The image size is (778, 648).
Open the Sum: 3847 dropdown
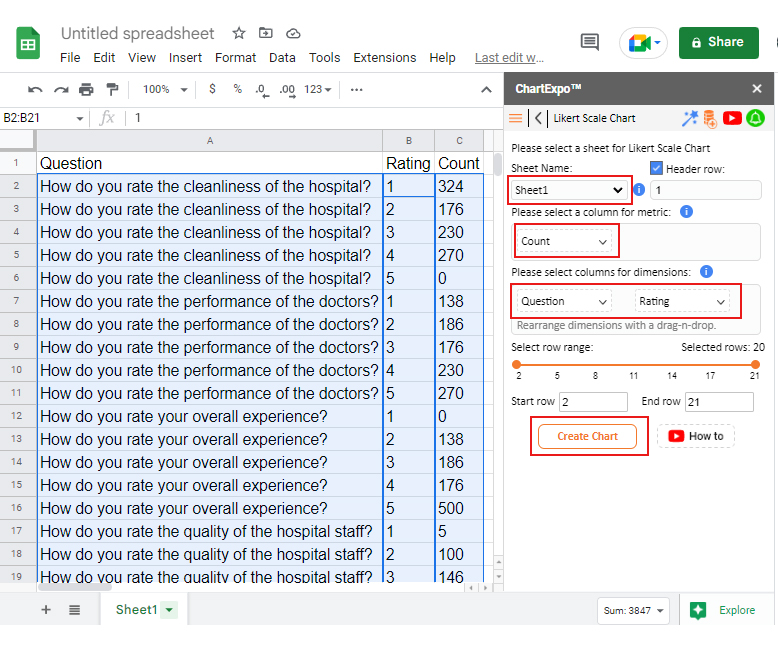tap(633, 610)
